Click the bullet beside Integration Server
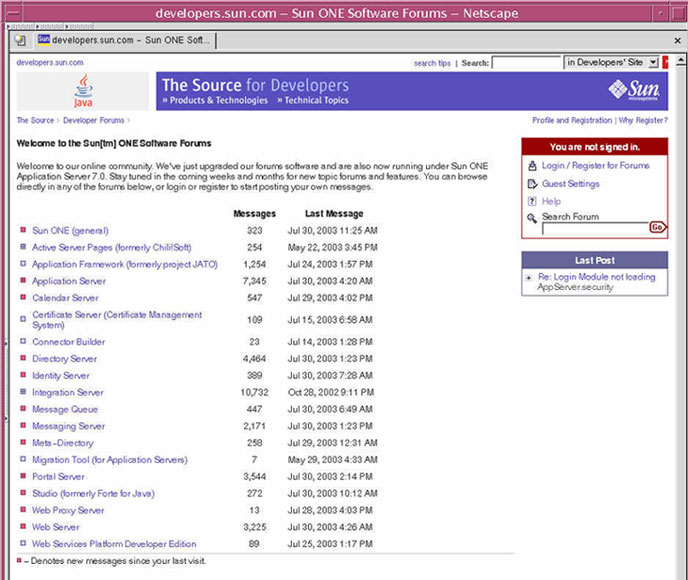 (x=23, y=391)
